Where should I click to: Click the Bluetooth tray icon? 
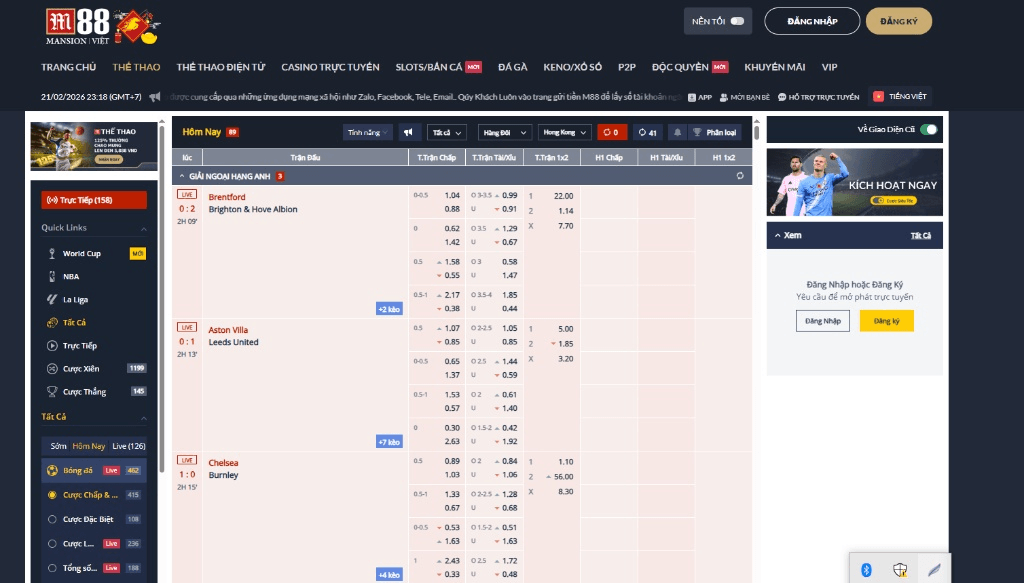866,570
